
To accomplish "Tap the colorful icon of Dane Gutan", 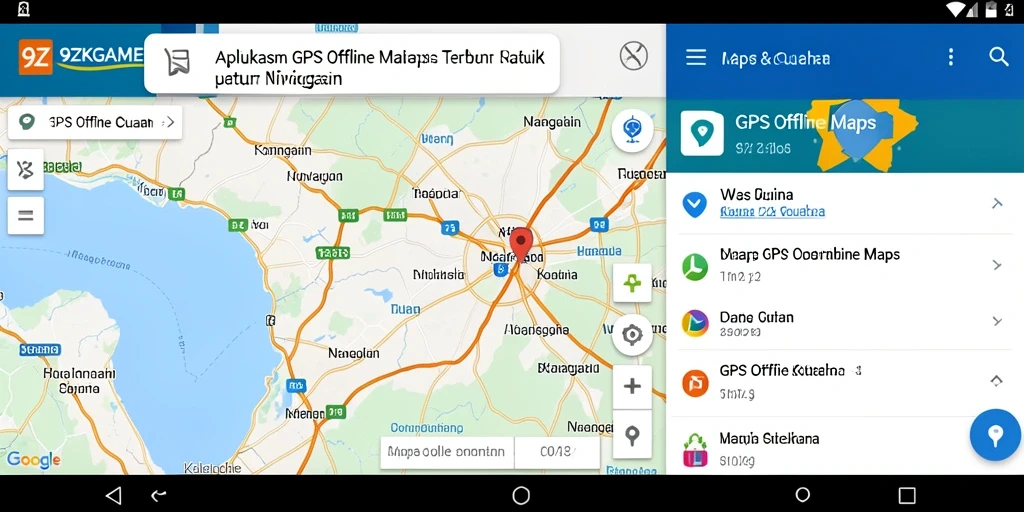I will pos(695,323).
